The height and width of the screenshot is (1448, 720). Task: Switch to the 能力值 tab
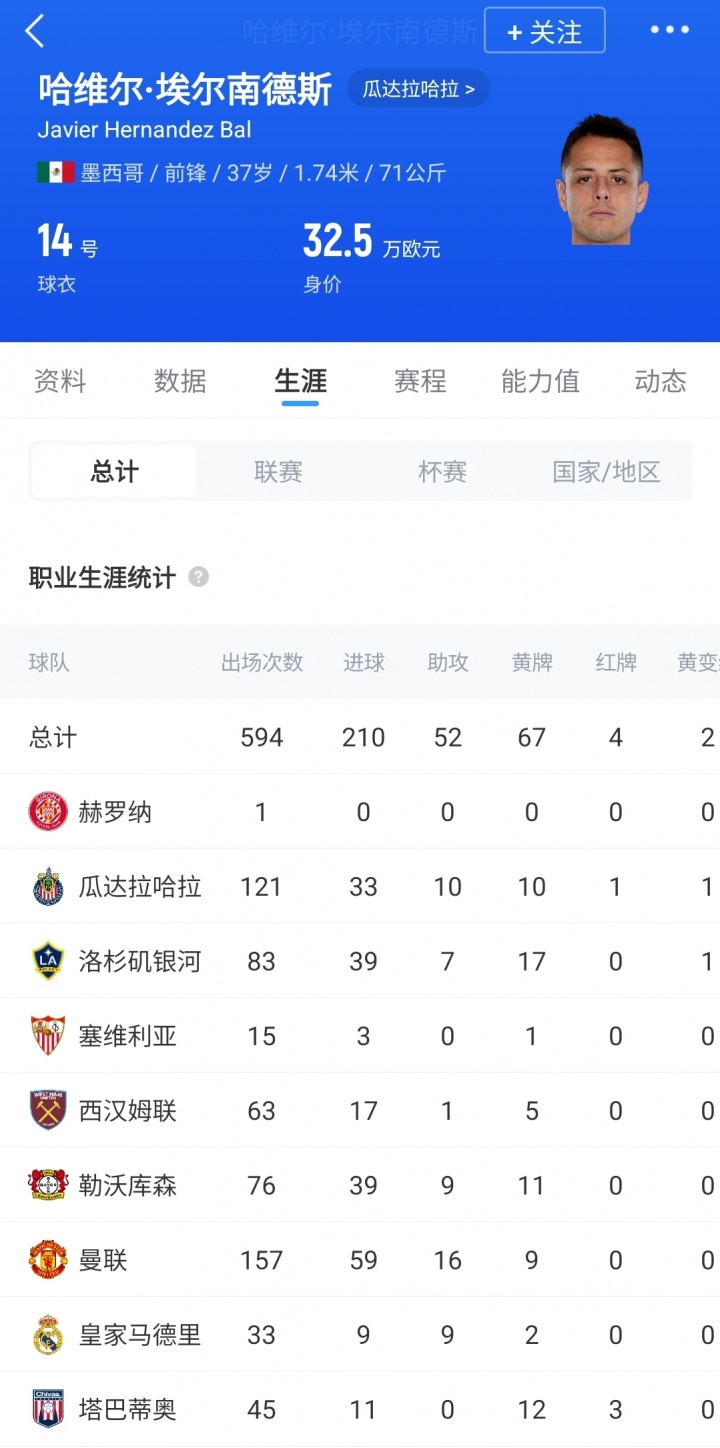[x=540, y=381]
